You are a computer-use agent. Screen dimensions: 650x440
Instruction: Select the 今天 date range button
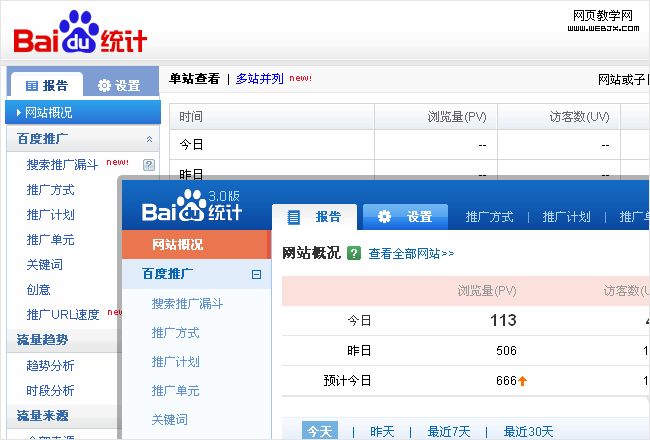[319, 431]
